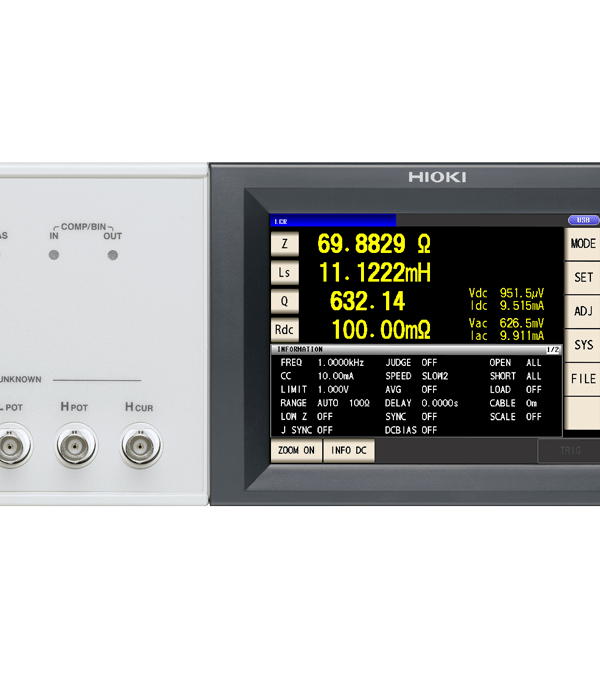
Task: Tap the J SYNC OFF setting
Action: coord(307,430)
